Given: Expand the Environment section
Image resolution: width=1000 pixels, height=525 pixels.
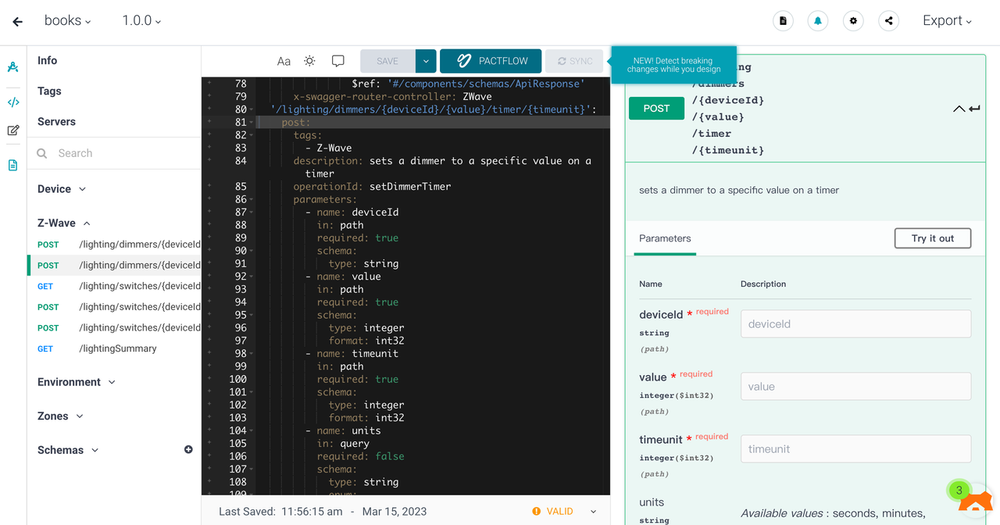Looking at the screenshot, I should 76,382.
